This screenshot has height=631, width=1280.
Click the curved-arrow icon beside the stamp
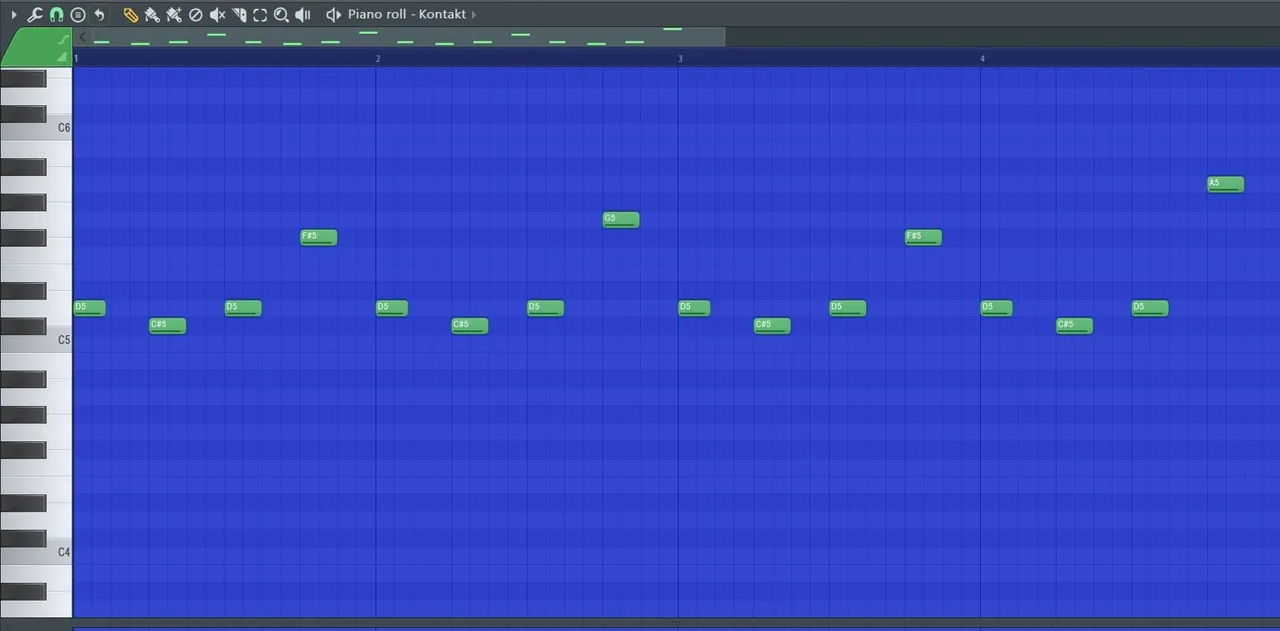99,15
